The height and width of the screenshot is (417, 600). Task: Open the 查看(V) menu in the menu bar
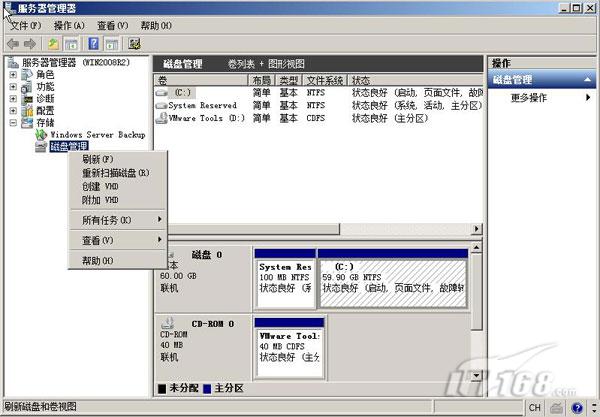pyautogui.click(x=112, y=26)
